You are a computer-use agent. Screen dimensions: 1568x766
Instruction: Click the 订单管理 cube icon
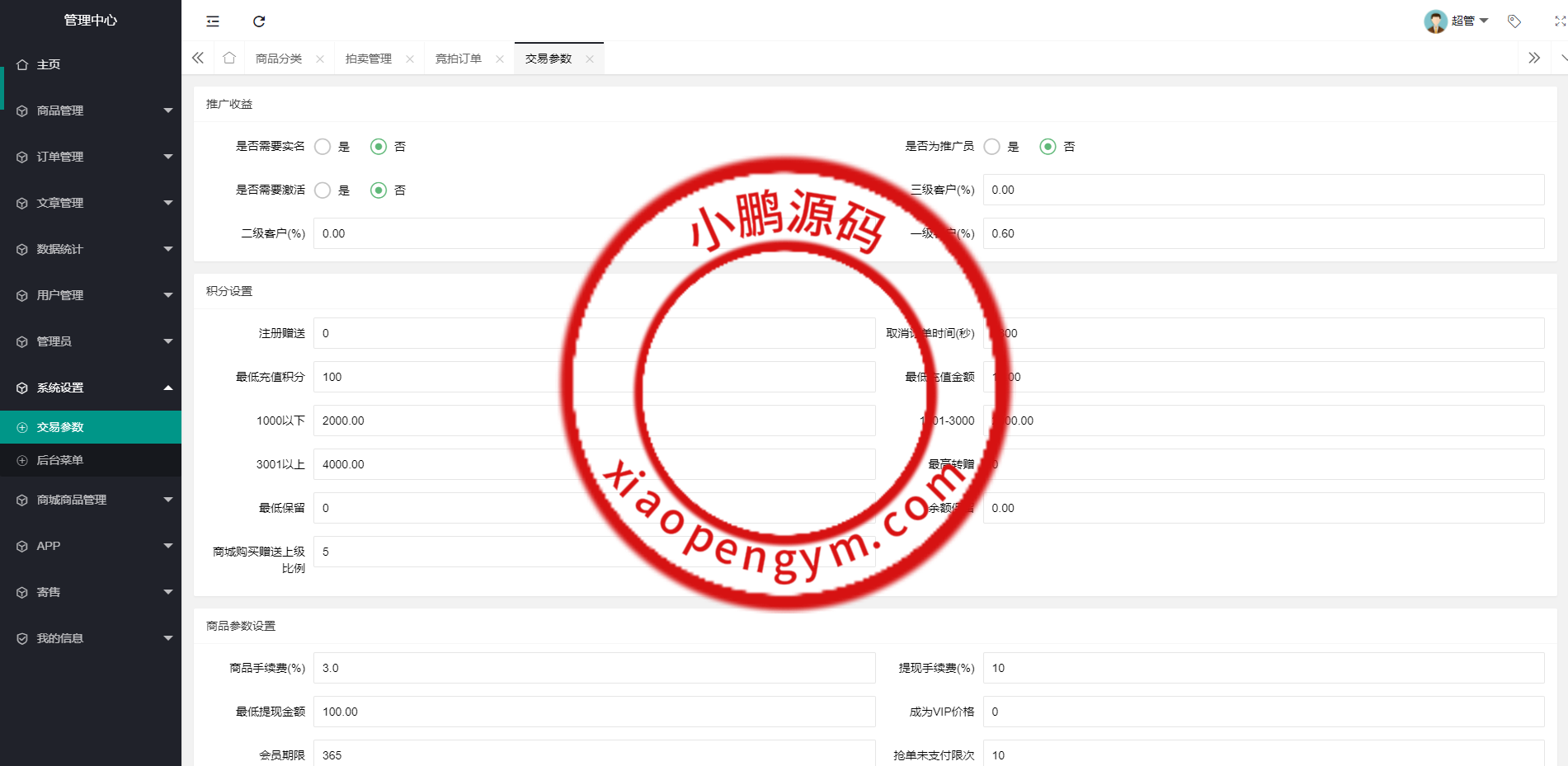tap(22, 157)
